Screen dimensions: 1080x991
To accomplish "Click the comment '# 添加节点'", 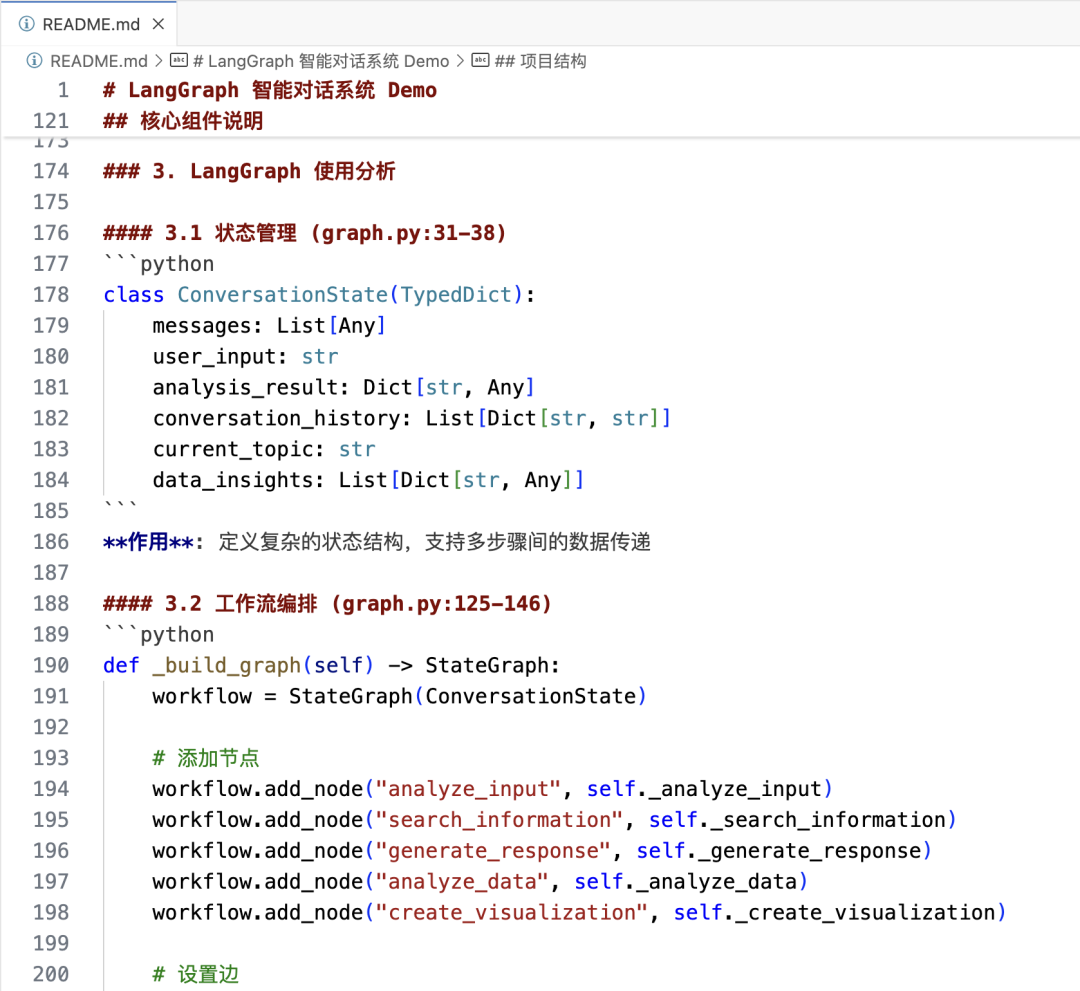I will (206, 758).
